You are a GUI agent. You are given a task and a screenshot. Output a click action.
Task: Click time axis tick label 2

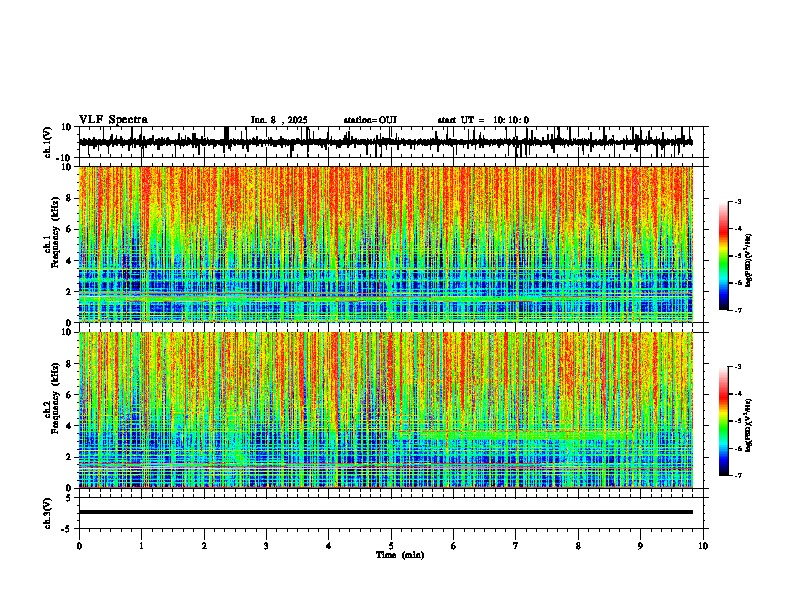click(204, 546)
